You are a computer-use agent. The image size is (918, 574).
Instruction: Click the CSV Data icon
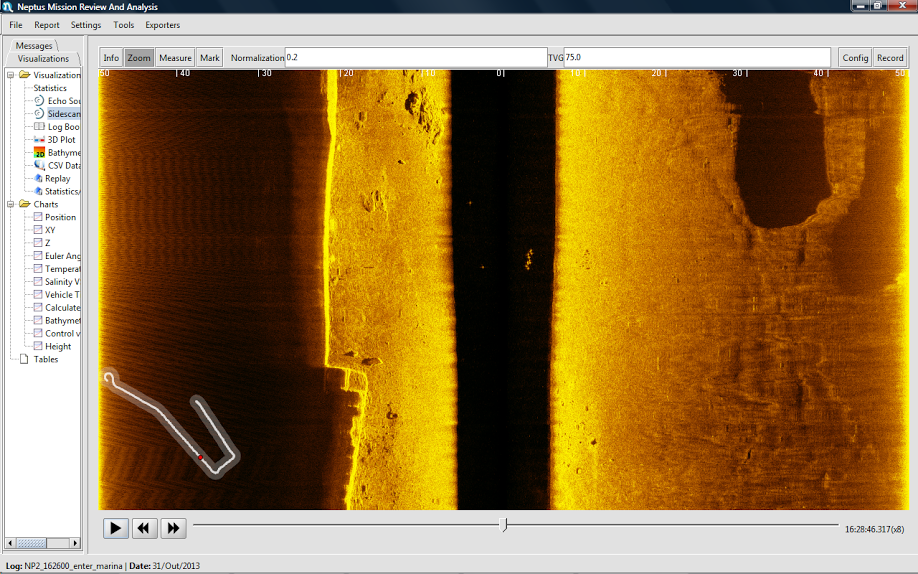click(39, 165)
